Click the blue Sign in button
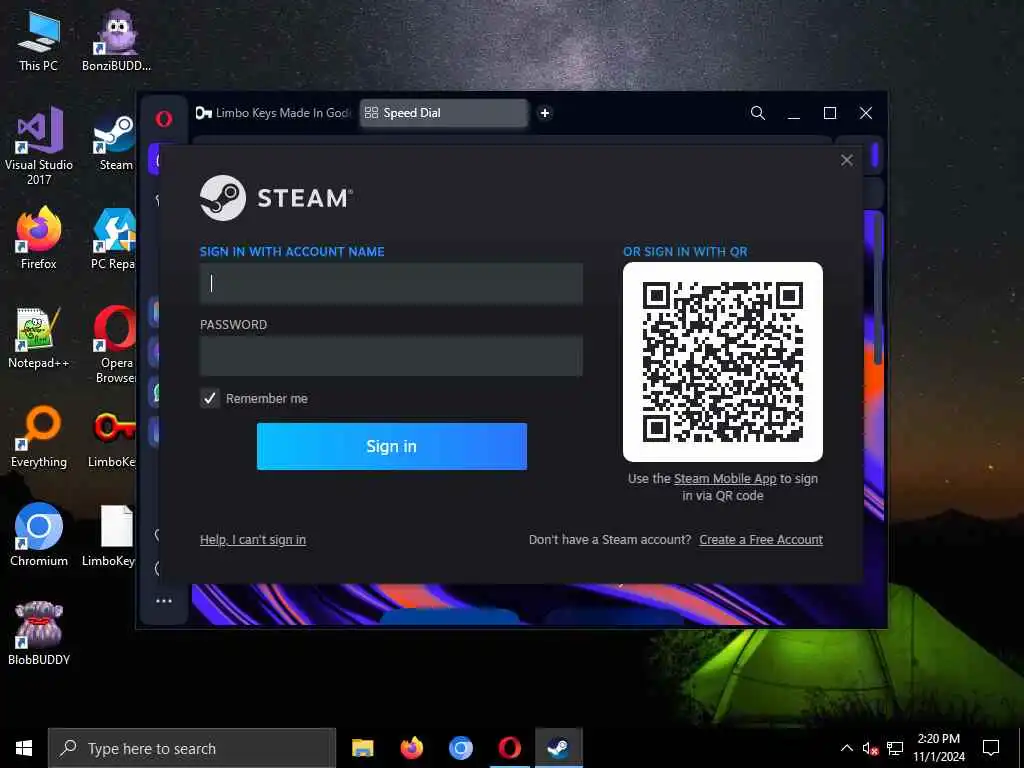The width and height of the screenshot is (1024, 768). (392, 446)
